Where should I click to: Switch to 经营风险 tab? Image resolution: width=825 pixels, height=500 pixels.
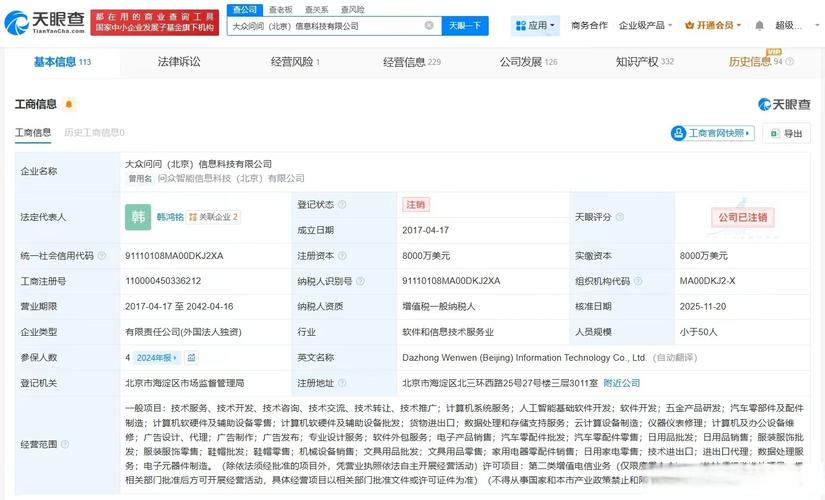pos(295,62)
